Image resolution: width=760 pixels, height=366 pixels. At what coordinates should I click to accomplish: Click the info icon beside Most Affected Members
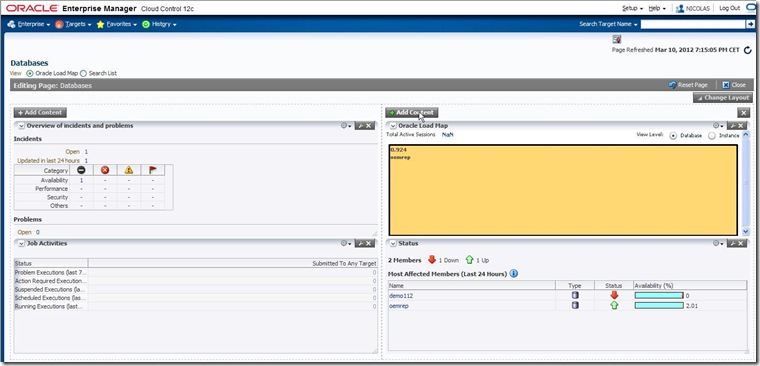coord(514,273)
